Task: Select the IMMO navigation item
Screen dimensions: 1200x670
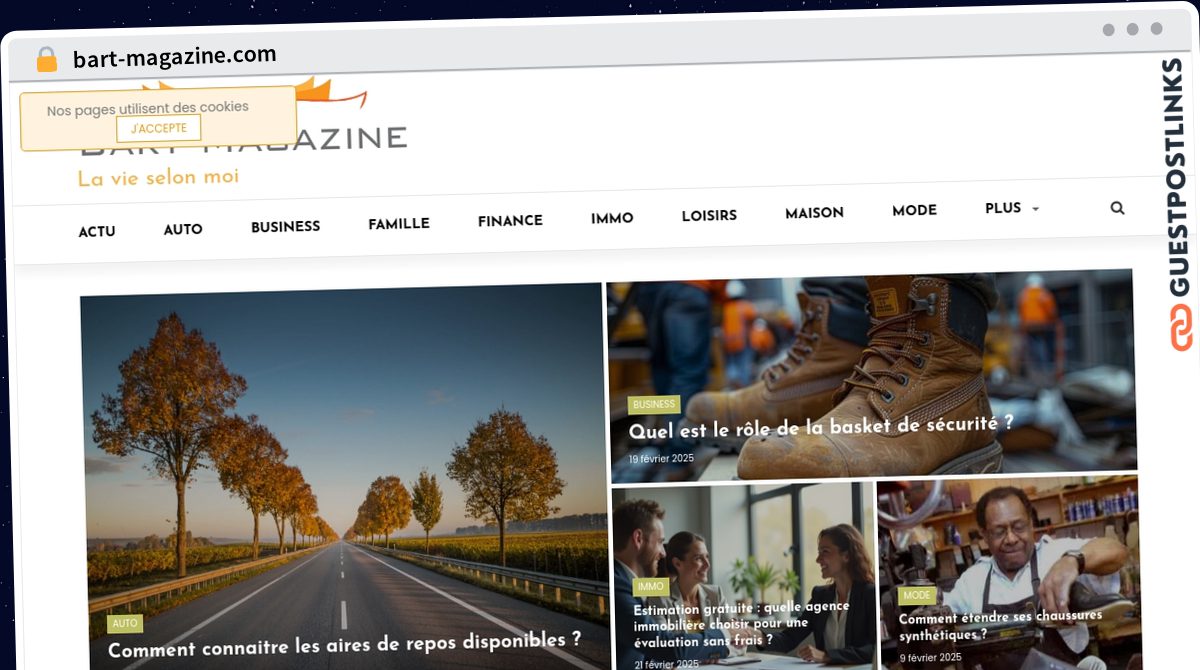Action: point(612,217)
